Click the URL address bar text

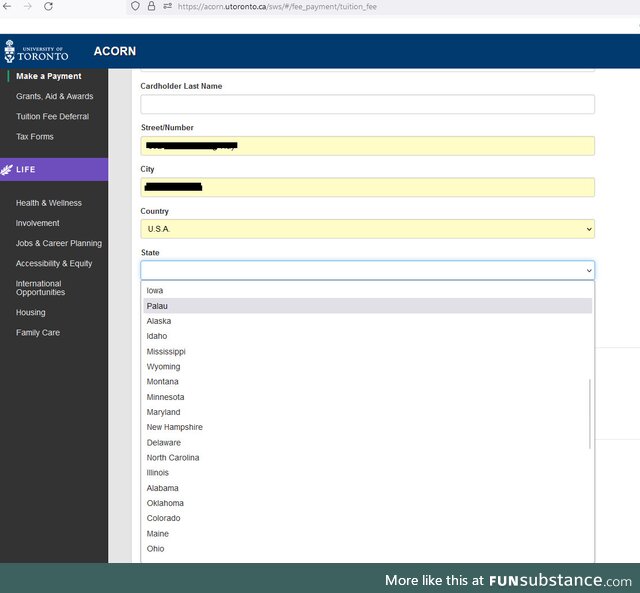[277, 7]
